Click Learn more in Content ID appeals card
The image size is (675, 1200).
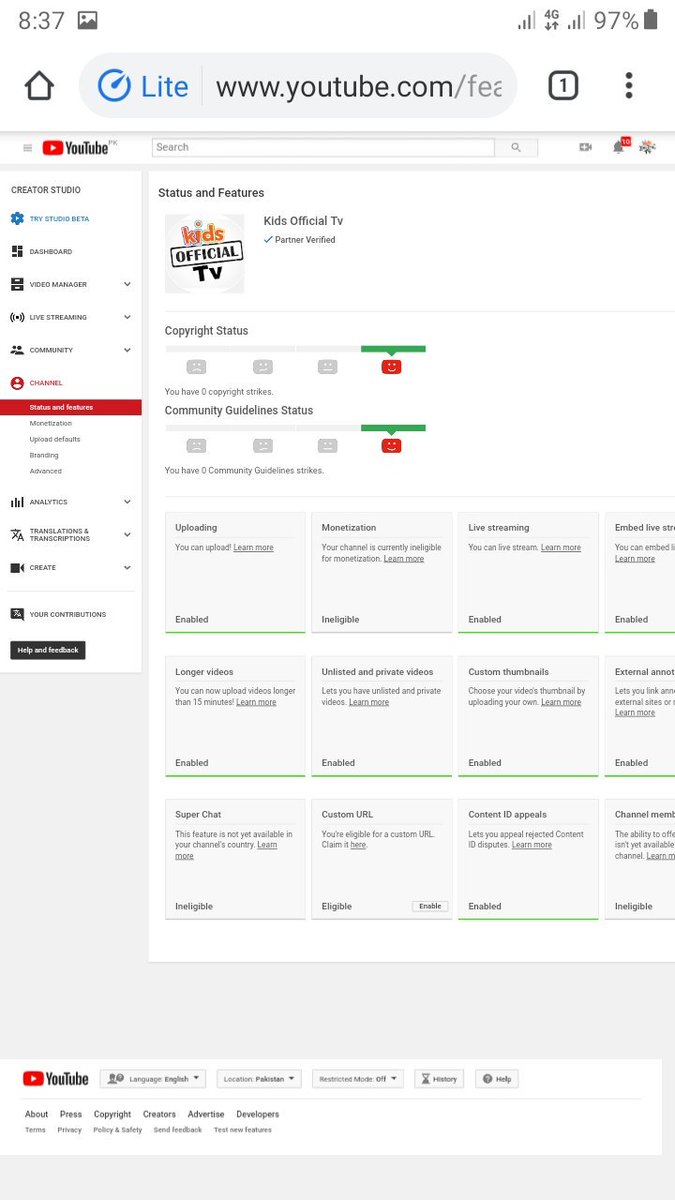click(x=532, y=845)
